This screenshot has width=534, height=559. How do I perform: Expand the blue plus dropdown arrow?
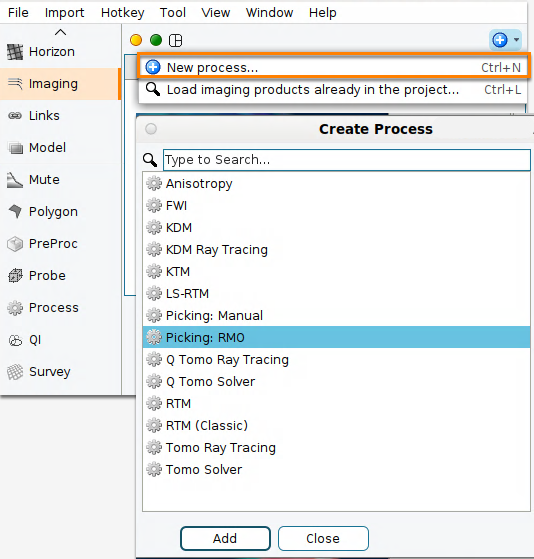coord(516,40)
